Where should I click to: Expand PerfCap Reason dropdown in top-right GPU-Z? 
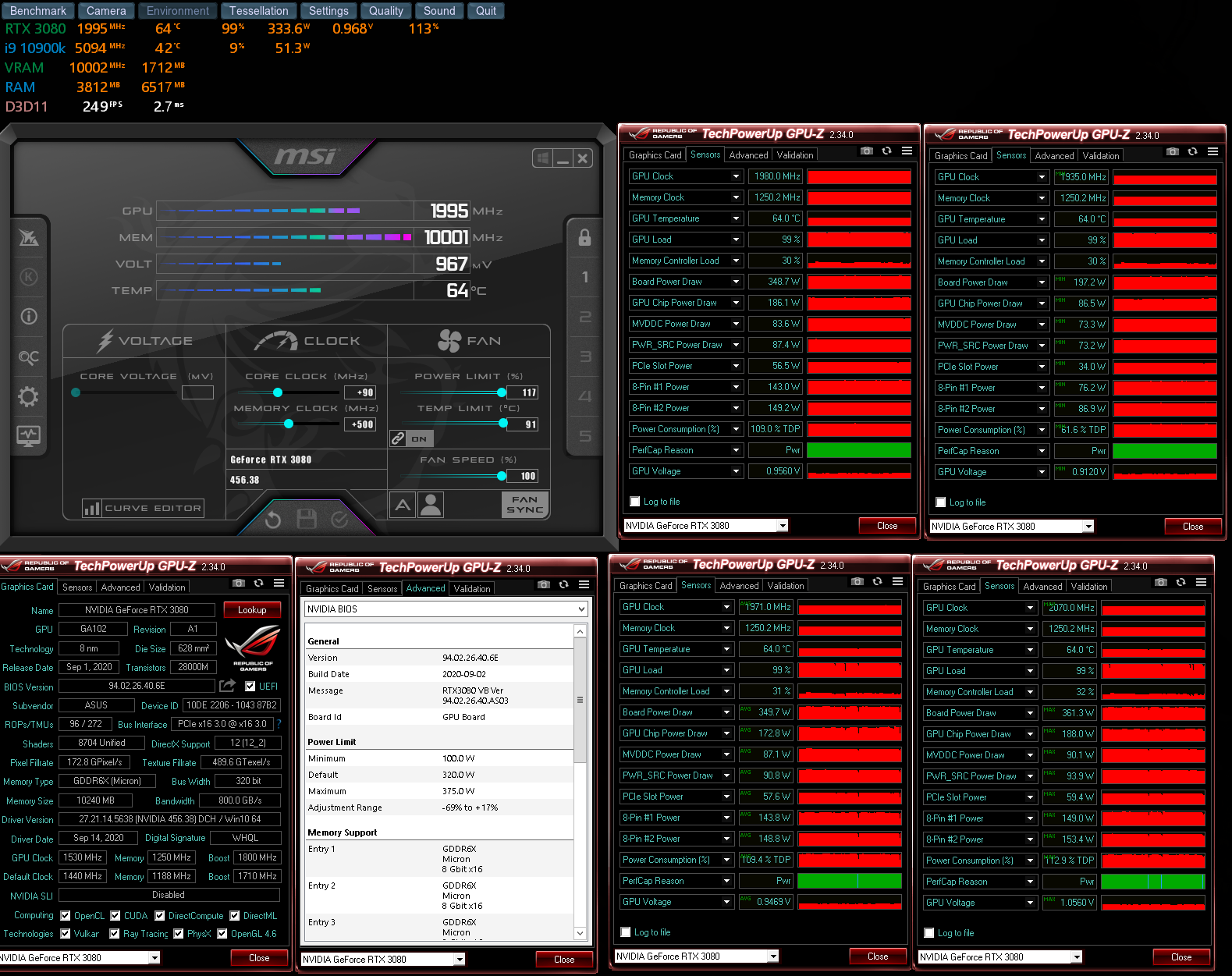click(1042, 451)
